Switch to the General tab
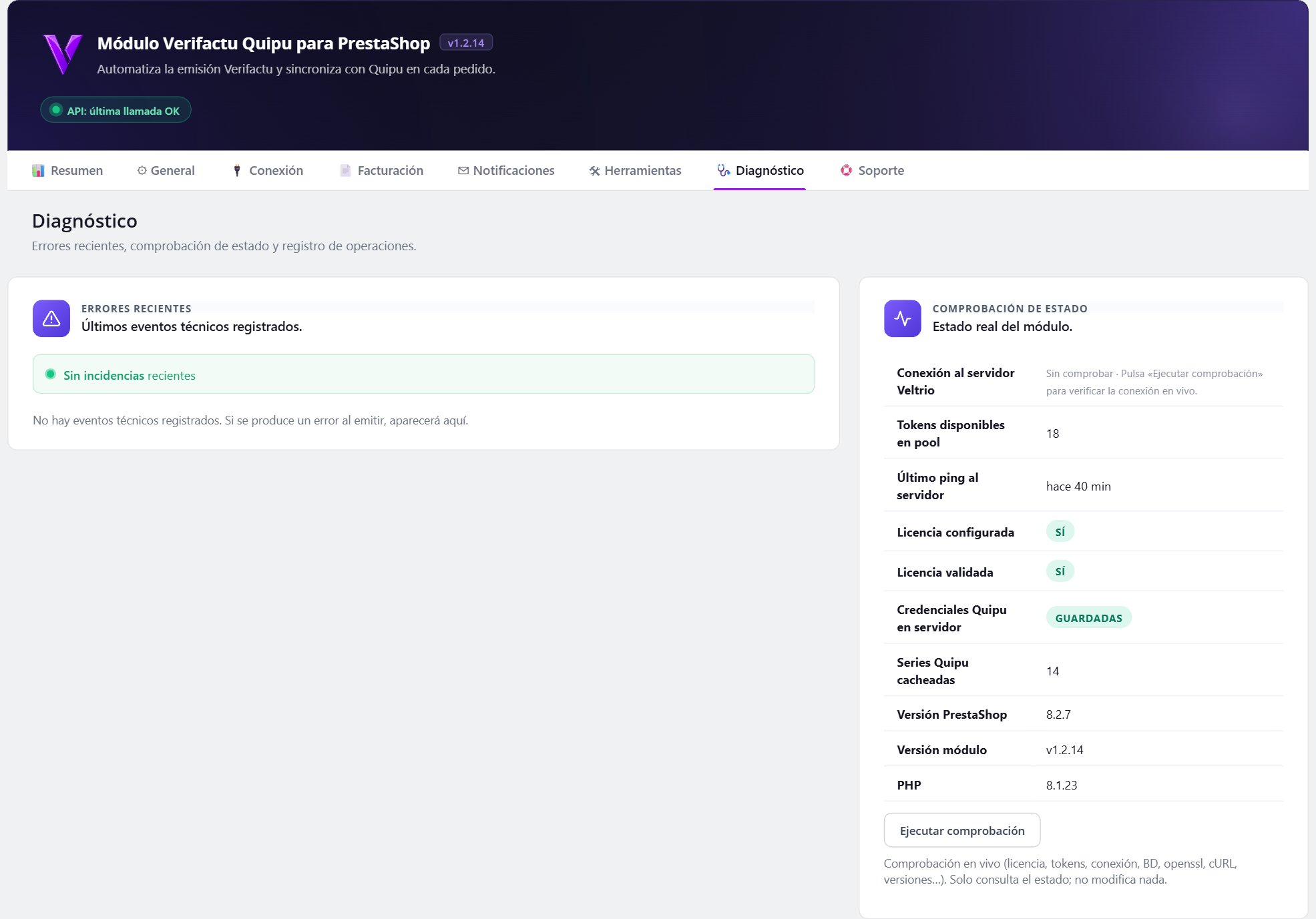Screen dimensions: 1316x919 [166, 171]
